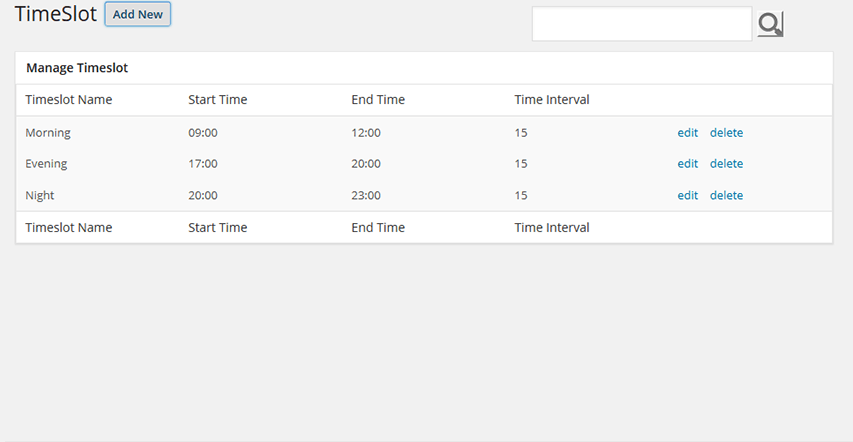This screenshot has width=853, height=442.
Task: Select the footer End Time label
Action: (378, 228)
